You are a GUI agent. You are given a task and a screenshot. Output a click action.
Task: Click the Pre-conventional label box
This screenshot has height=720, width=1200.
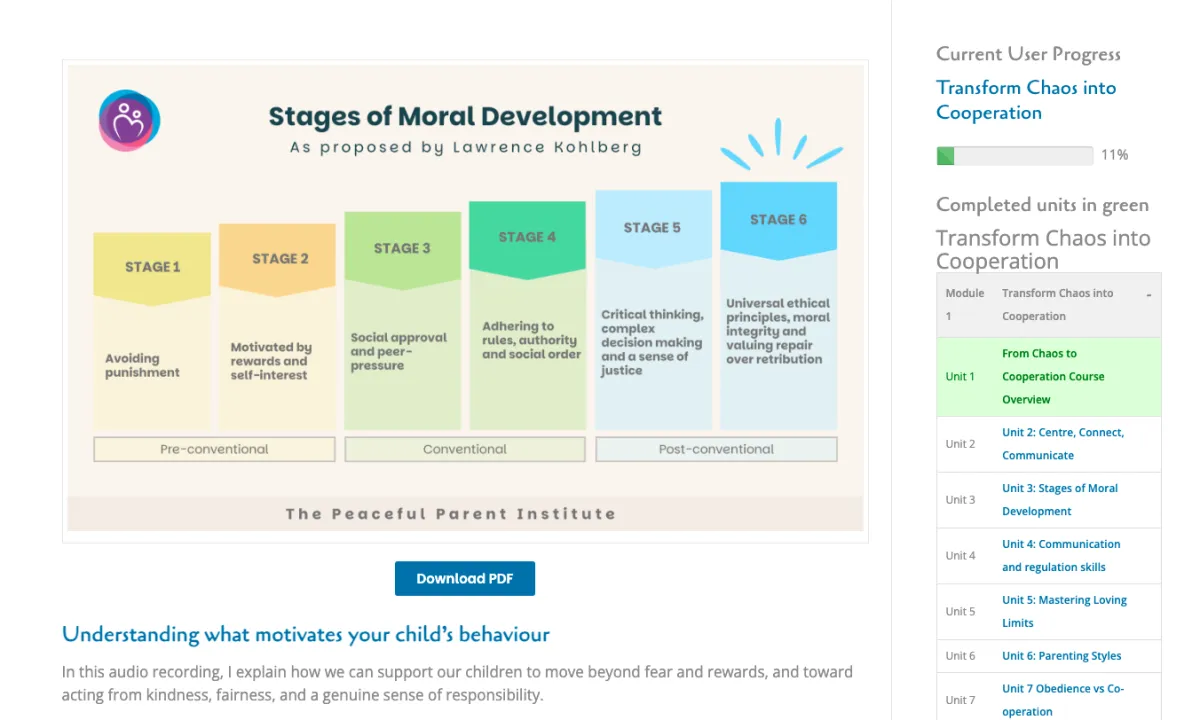pos(214,450)
